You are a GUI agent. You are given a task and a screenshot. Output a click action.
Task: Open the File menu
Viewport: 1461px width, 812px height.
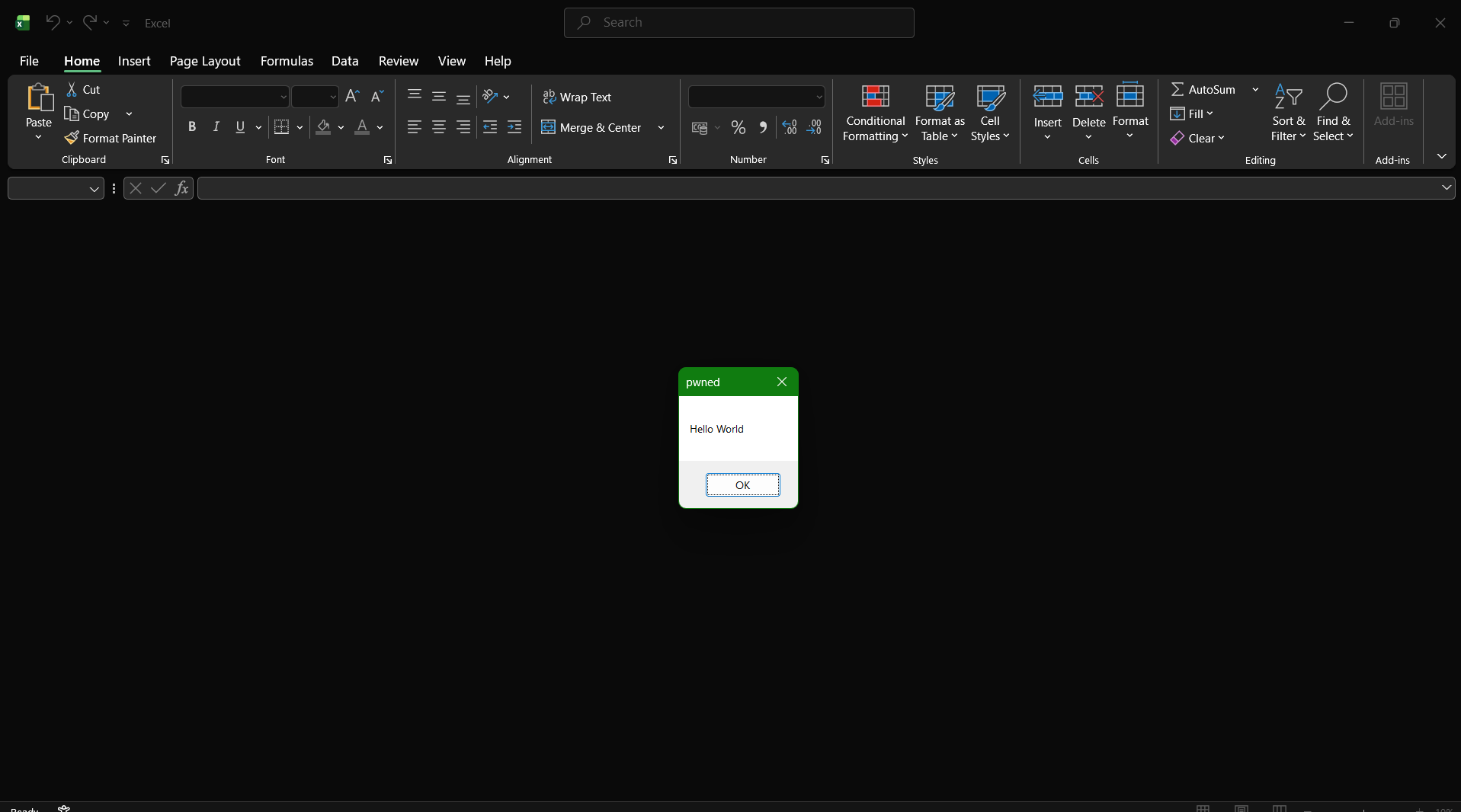(x=29, y=61)
